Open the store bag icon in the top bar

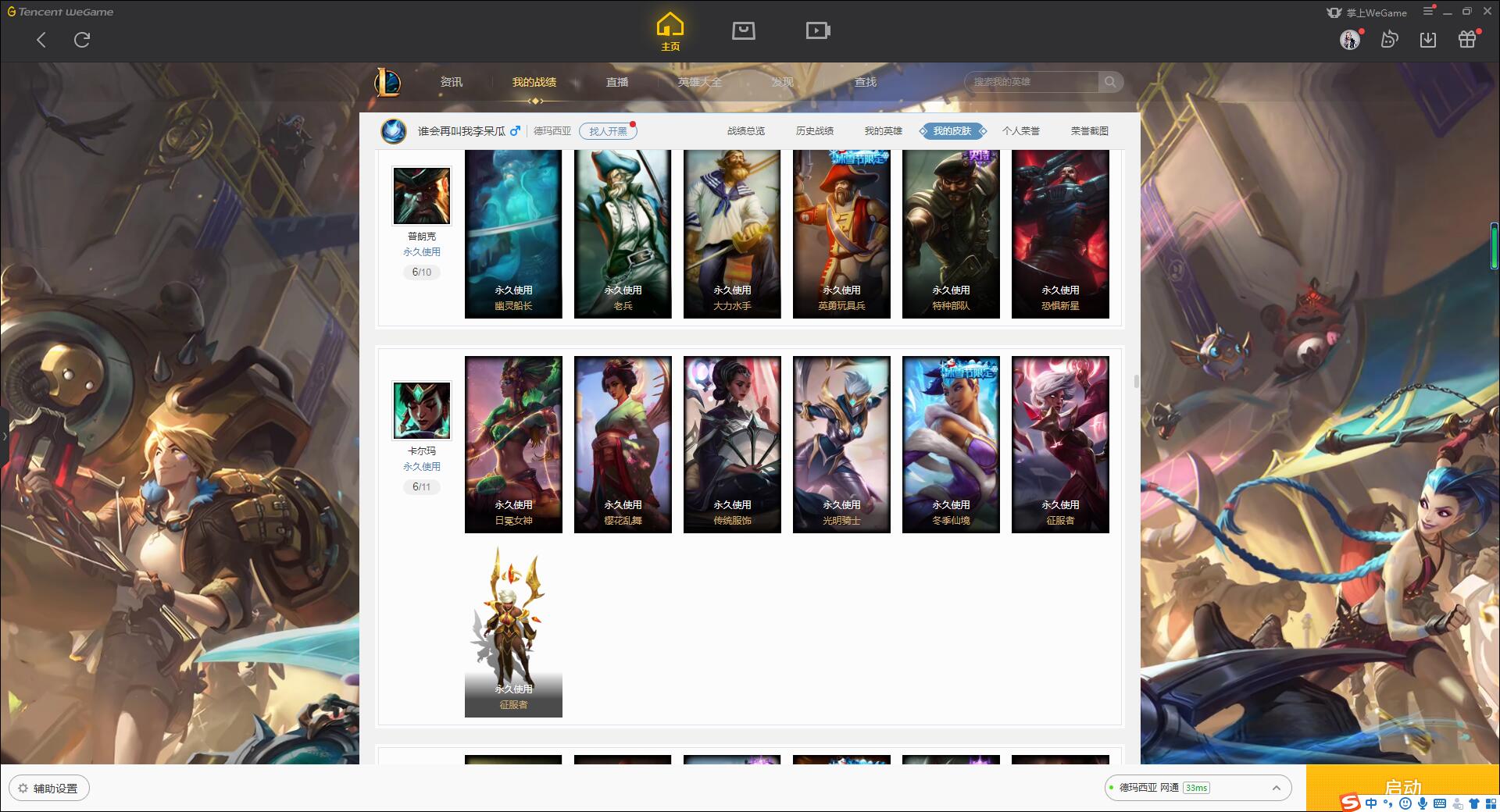(743, 31)
